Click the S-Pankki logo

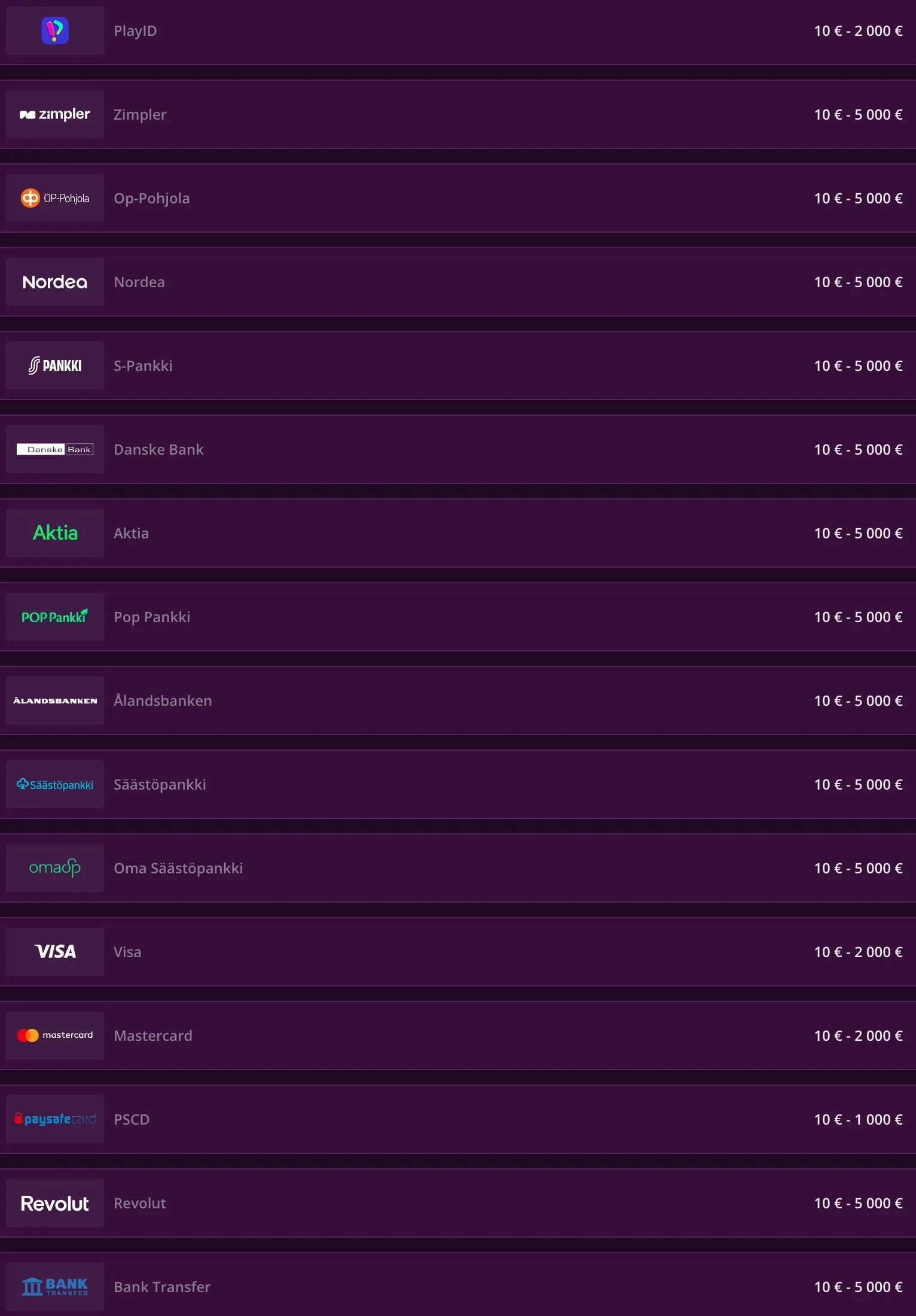point(55,365)
